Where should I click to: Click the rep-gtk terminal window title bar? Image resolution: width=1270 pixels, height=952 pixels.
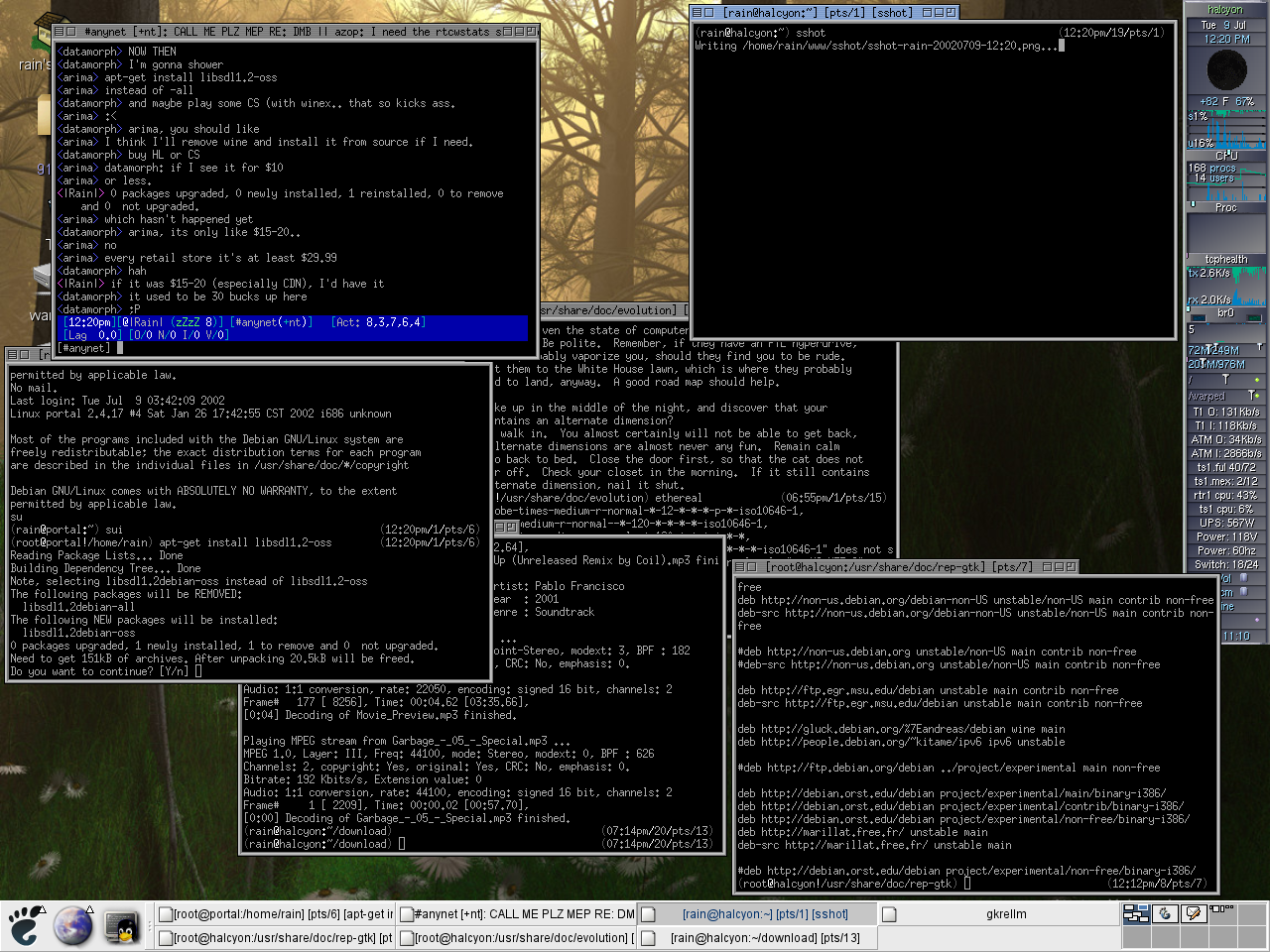(x=906, y=566)
